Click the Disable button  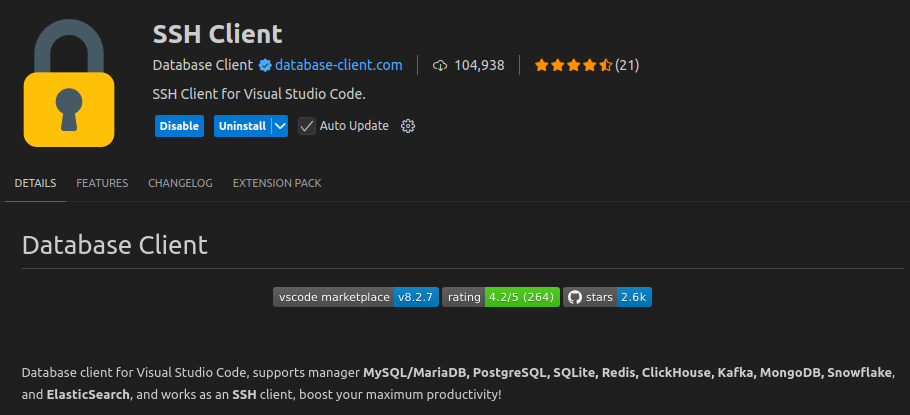click(x=179, y=126)
